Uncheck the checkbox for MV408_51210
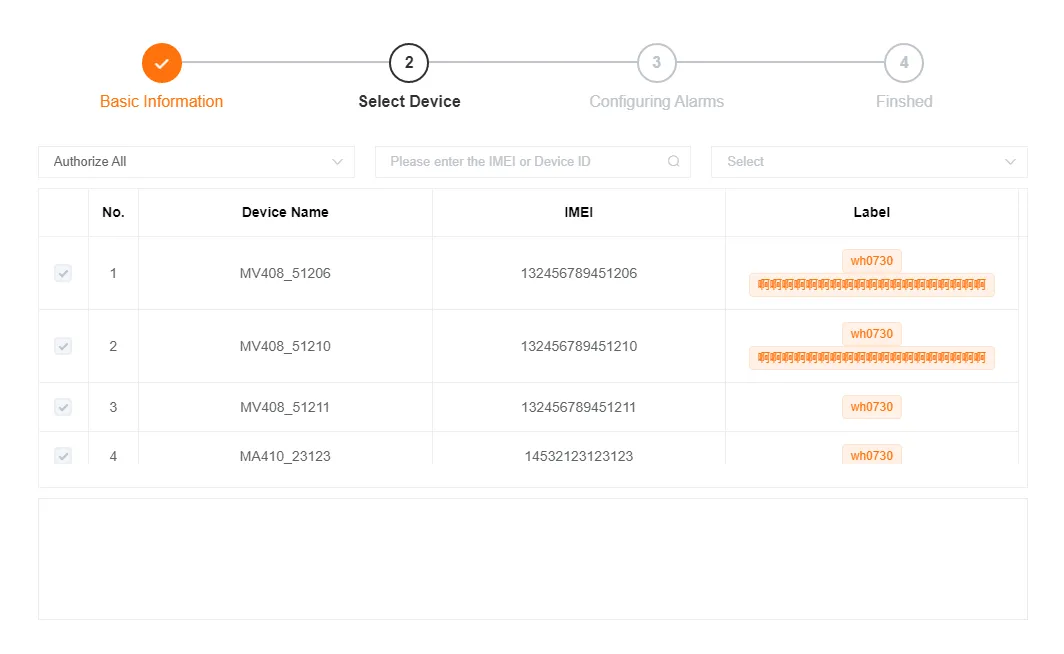1064x654 pixels. pyautogui.click(x=63, y=345)
